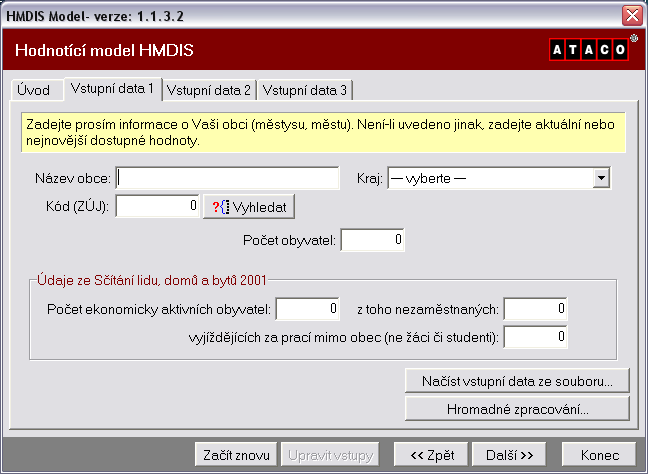Viewport: 648px width, 474px height.
Task: Click the z toho nezaměstnaných field
Action: pos(535,309)
